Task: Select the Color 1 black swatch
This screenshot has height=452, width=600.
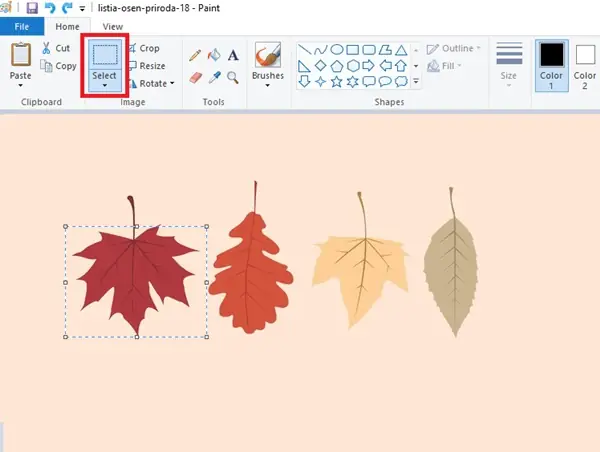Action: tap(551, 55)
